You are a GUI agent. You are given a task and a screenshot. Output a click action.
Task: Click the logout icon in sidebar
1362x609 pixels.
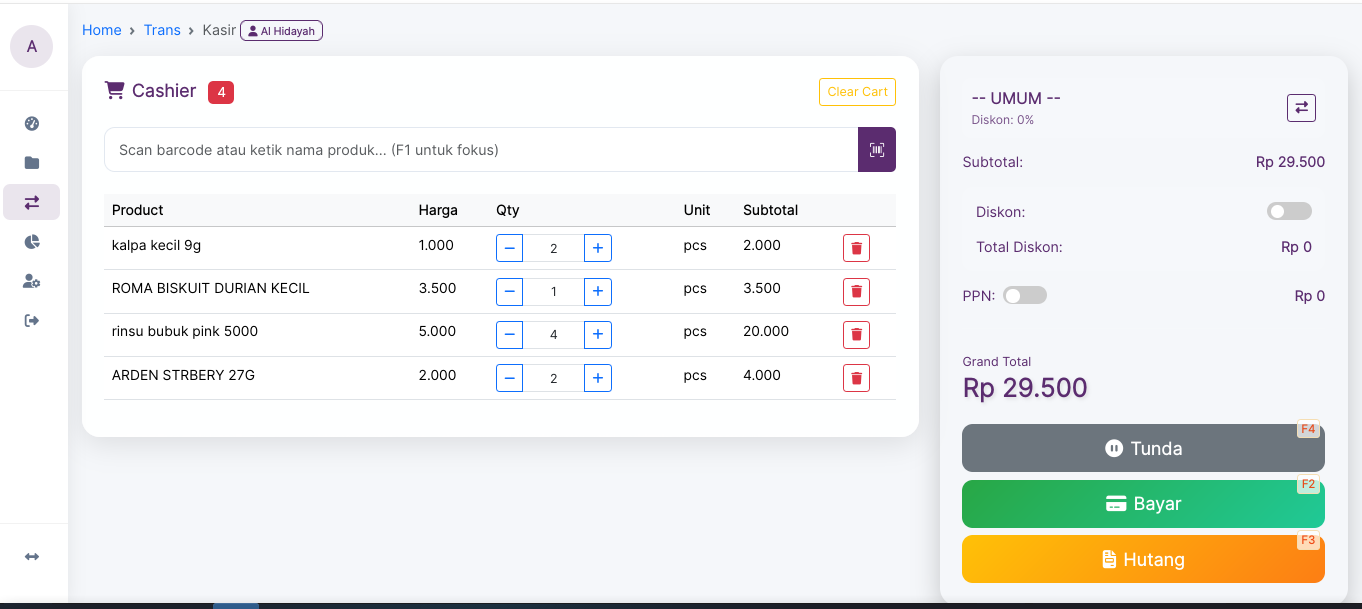32,320
